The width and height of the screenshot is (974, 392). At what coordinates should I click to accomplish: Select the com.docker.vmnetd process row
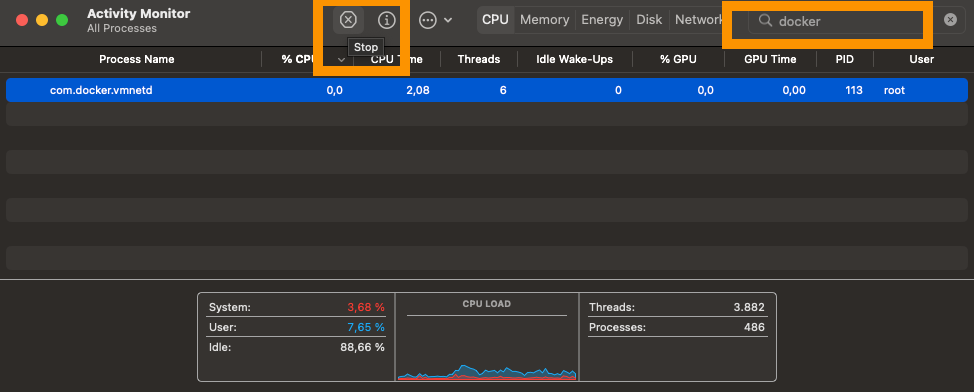coord(487,90)
